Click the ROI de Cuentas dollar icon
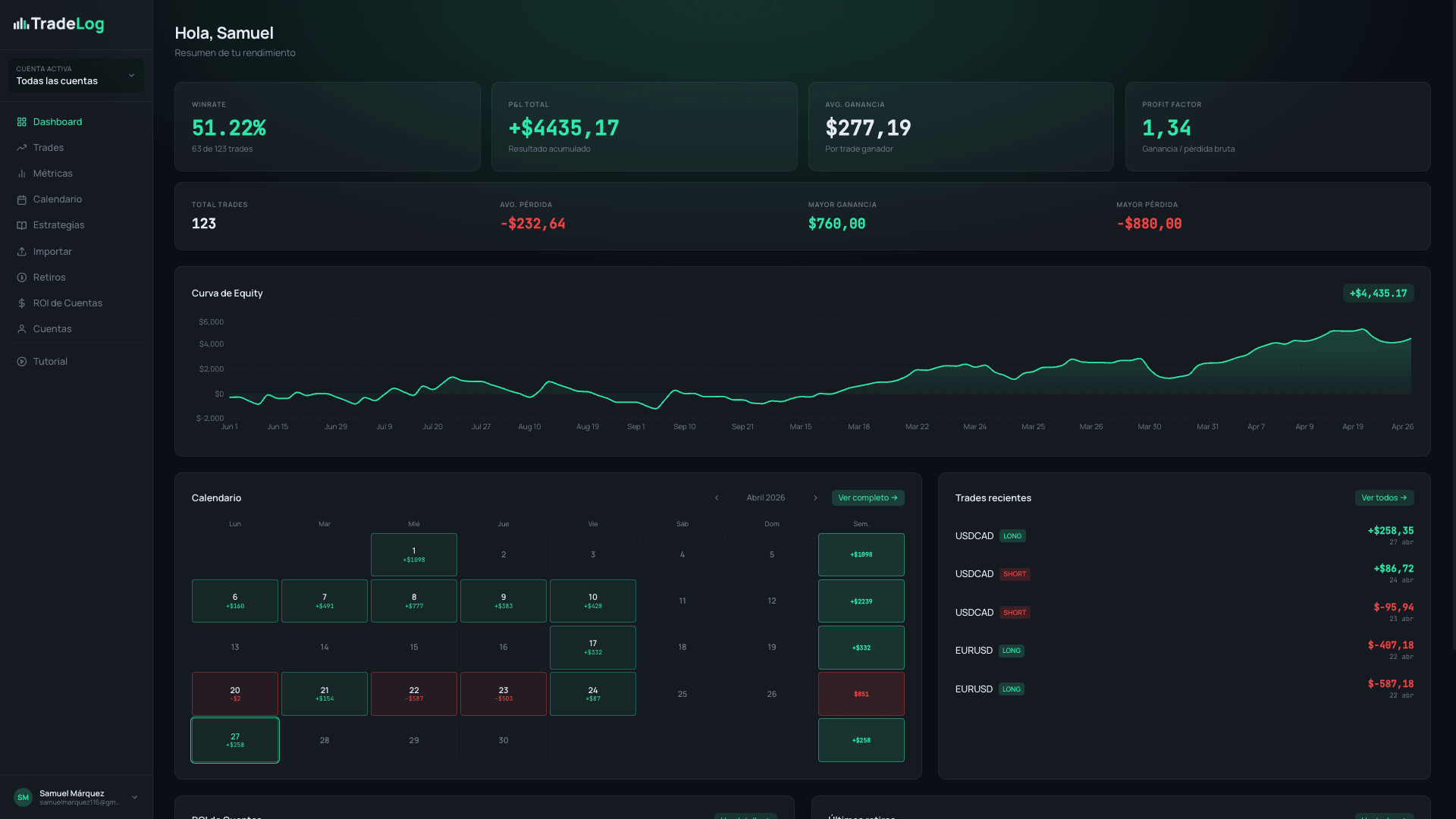Screen dimensions: 1456x819 click(x=22, y=303)
